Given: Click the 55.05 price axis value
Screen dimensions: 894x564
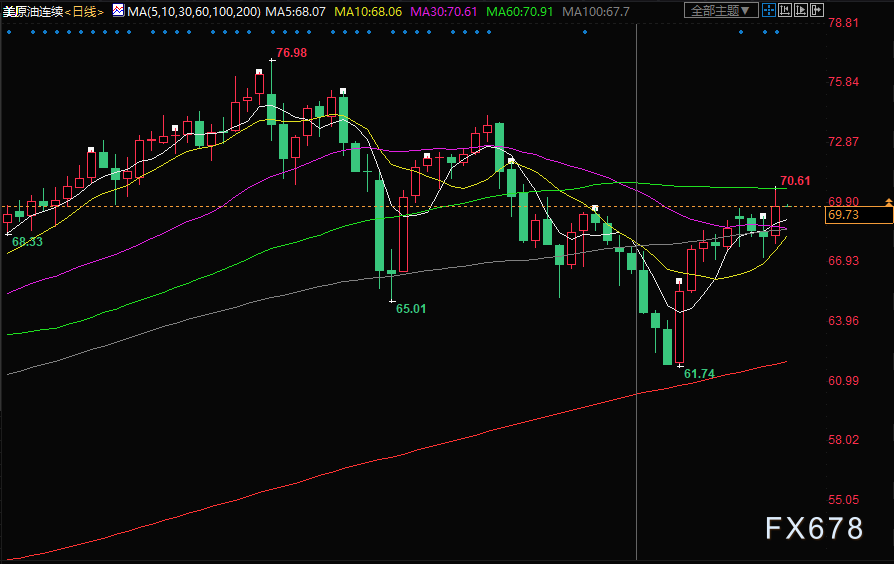Looking at the screenshot, I should pos(843,500).
